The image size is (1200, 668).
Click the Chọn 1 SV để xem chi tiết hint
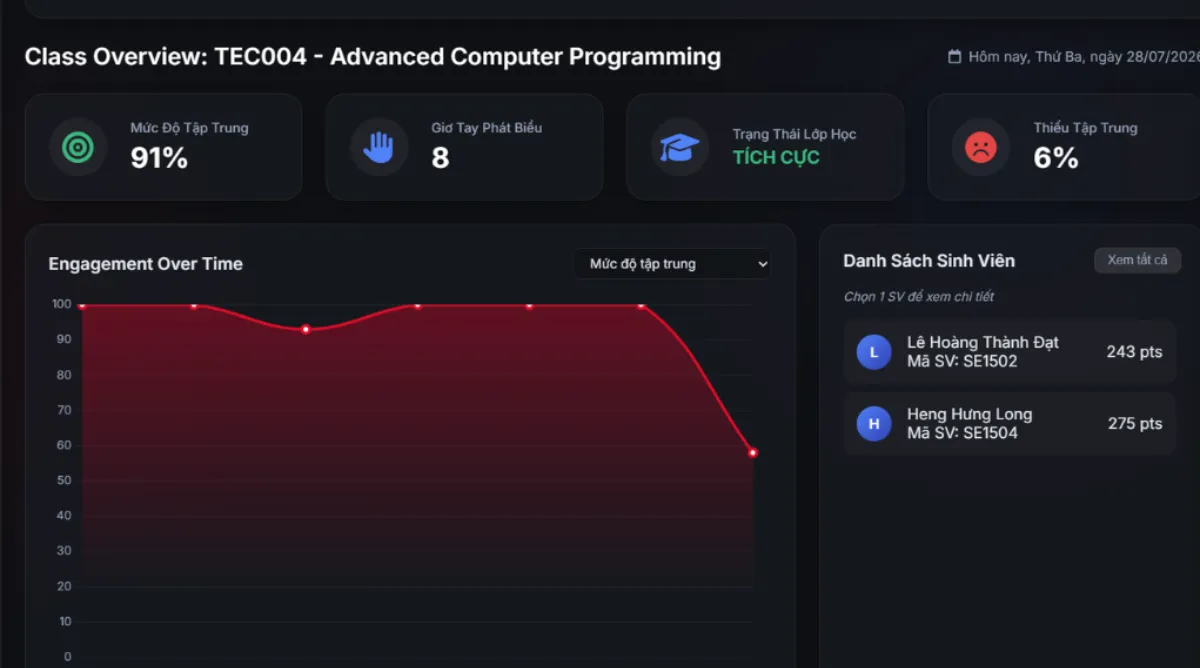click(919, 297)
